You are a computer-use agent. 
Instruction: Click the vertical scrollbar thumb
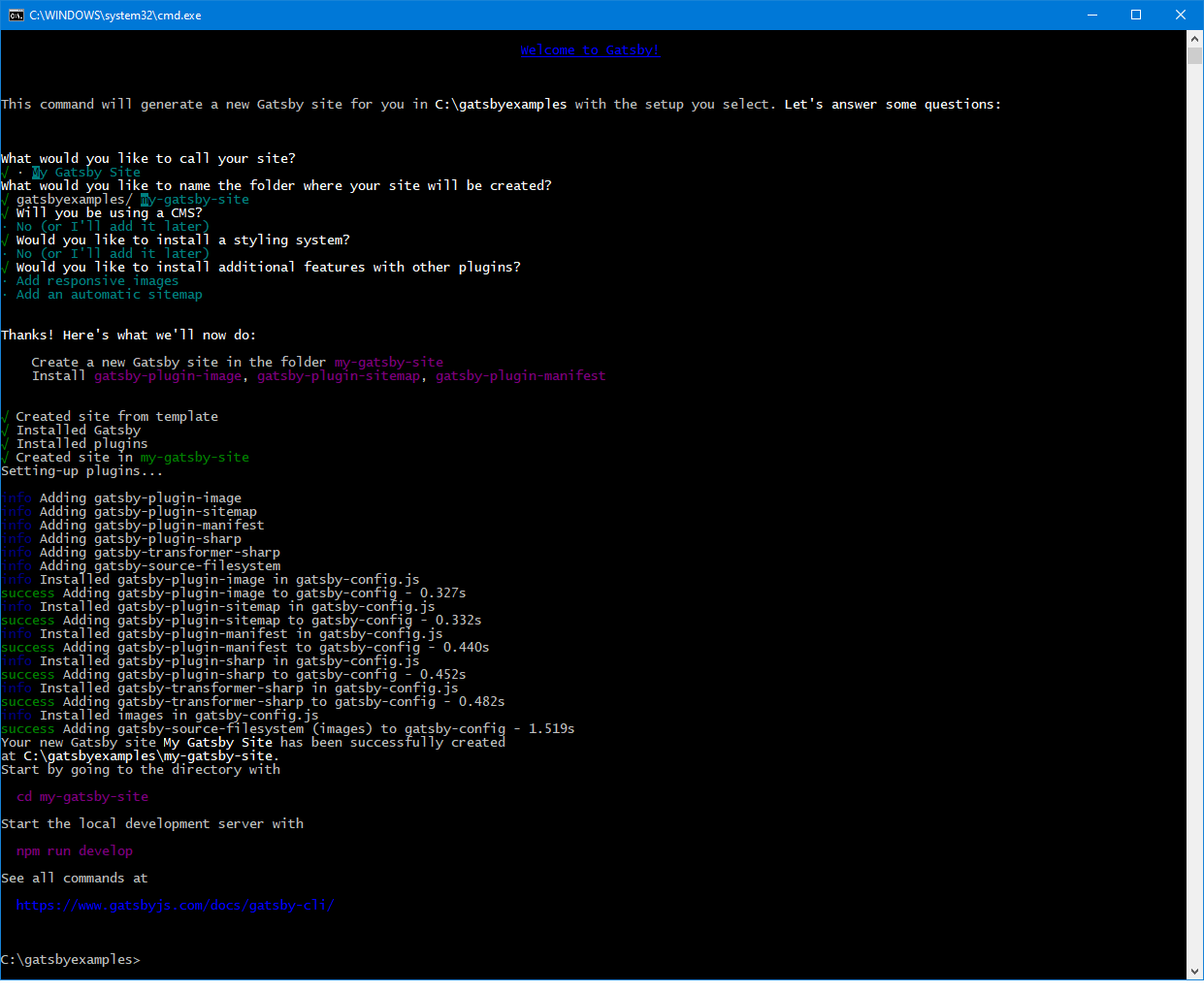(1194, 55)
